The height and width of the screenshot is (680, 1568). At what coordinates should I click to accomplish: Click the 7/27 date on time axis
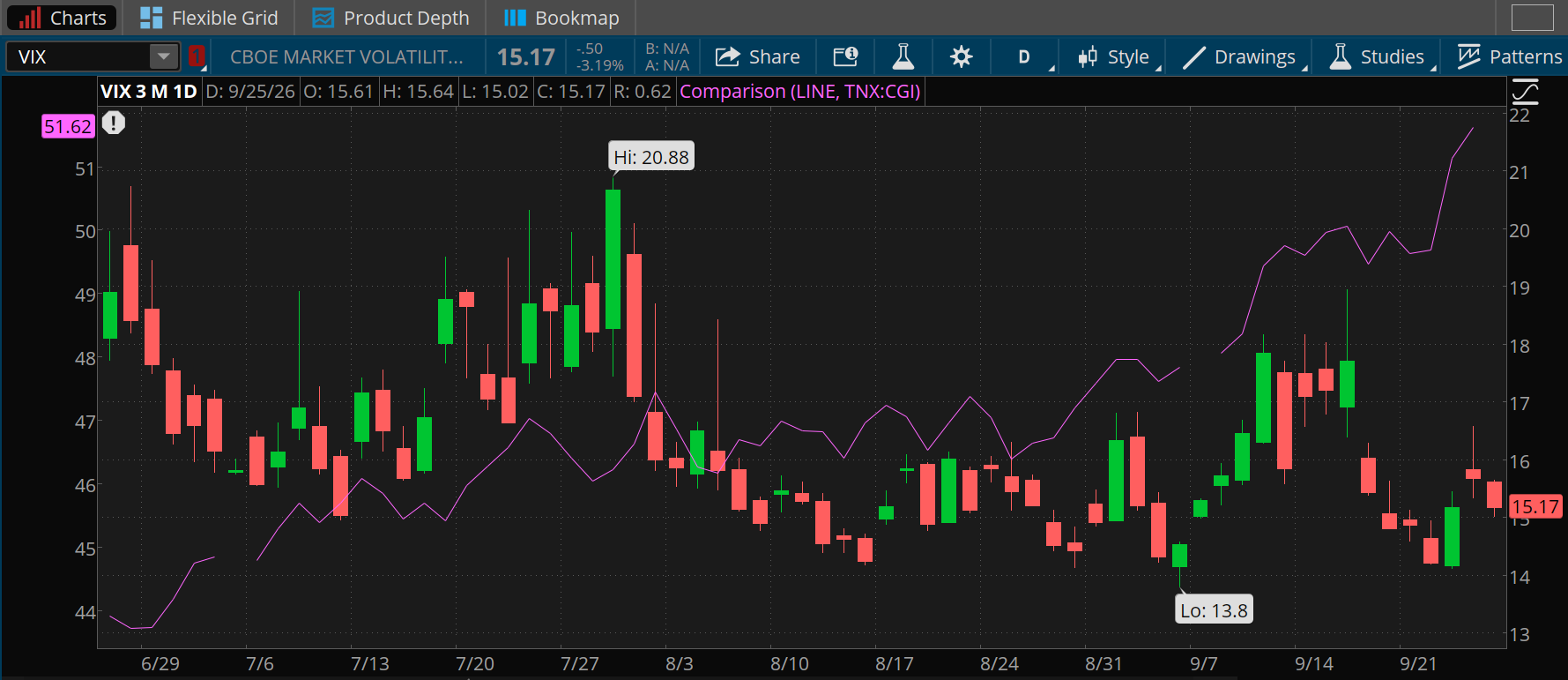(579, 663)
